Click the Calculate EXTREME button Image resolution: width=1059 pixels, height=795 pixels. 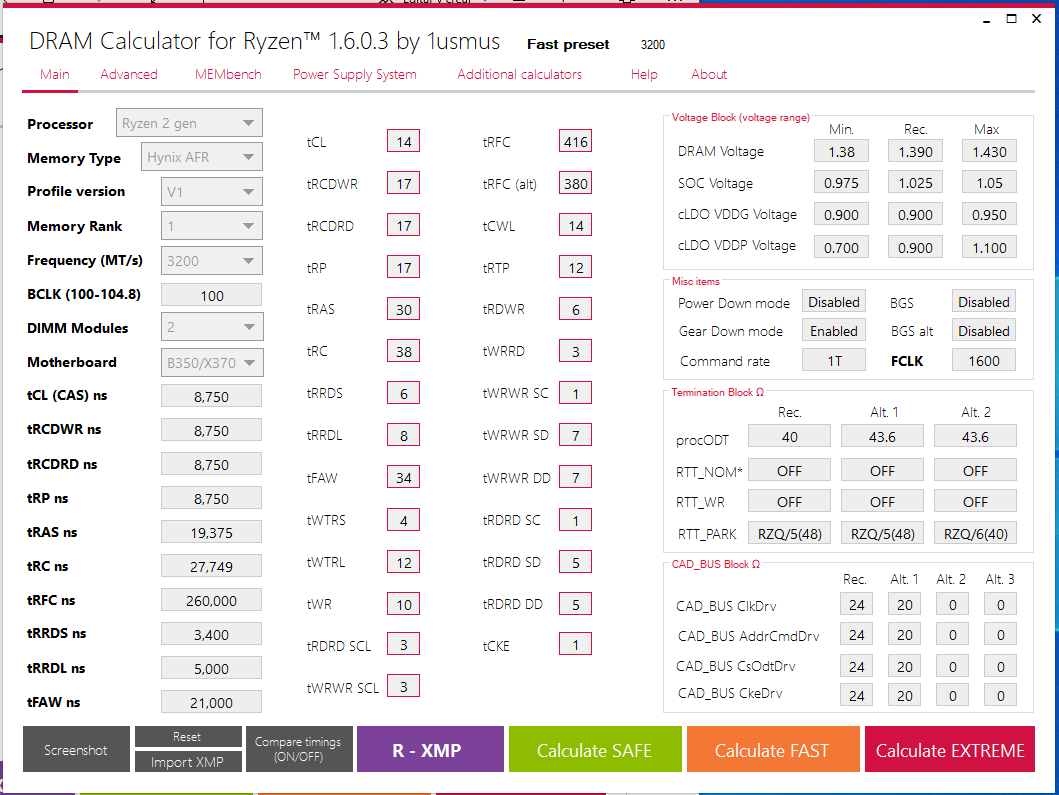(x=949, y=750)
